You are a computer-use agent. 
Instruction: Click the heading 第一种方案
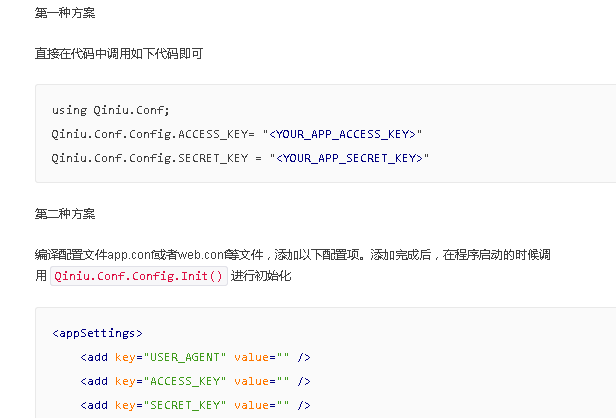(x=65, y=13)
